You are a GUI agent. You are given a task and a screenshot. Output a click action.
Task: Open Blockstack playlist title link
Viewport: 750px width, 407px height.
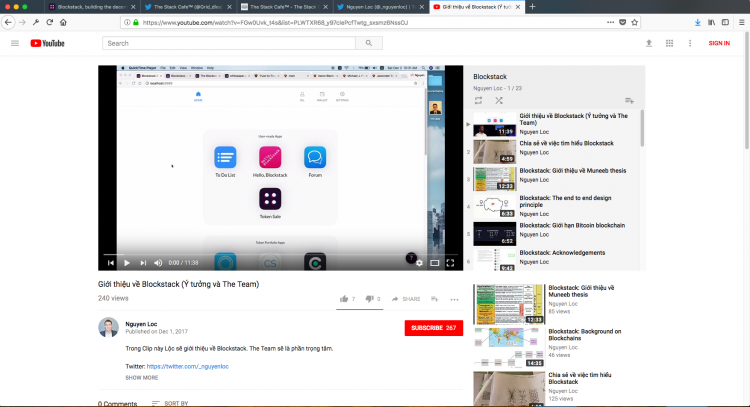[x=490, y=77]
